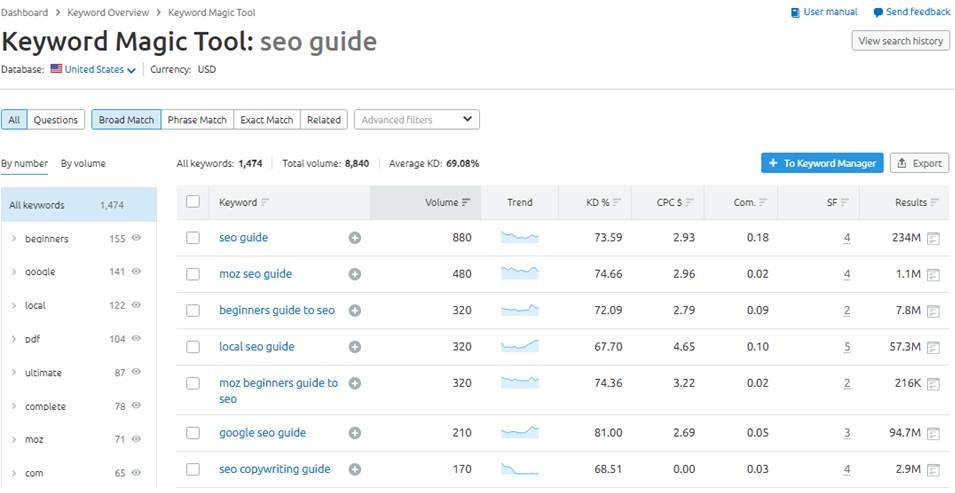Check the 'moz seo guide' row checkbox

tap(192, 274)
